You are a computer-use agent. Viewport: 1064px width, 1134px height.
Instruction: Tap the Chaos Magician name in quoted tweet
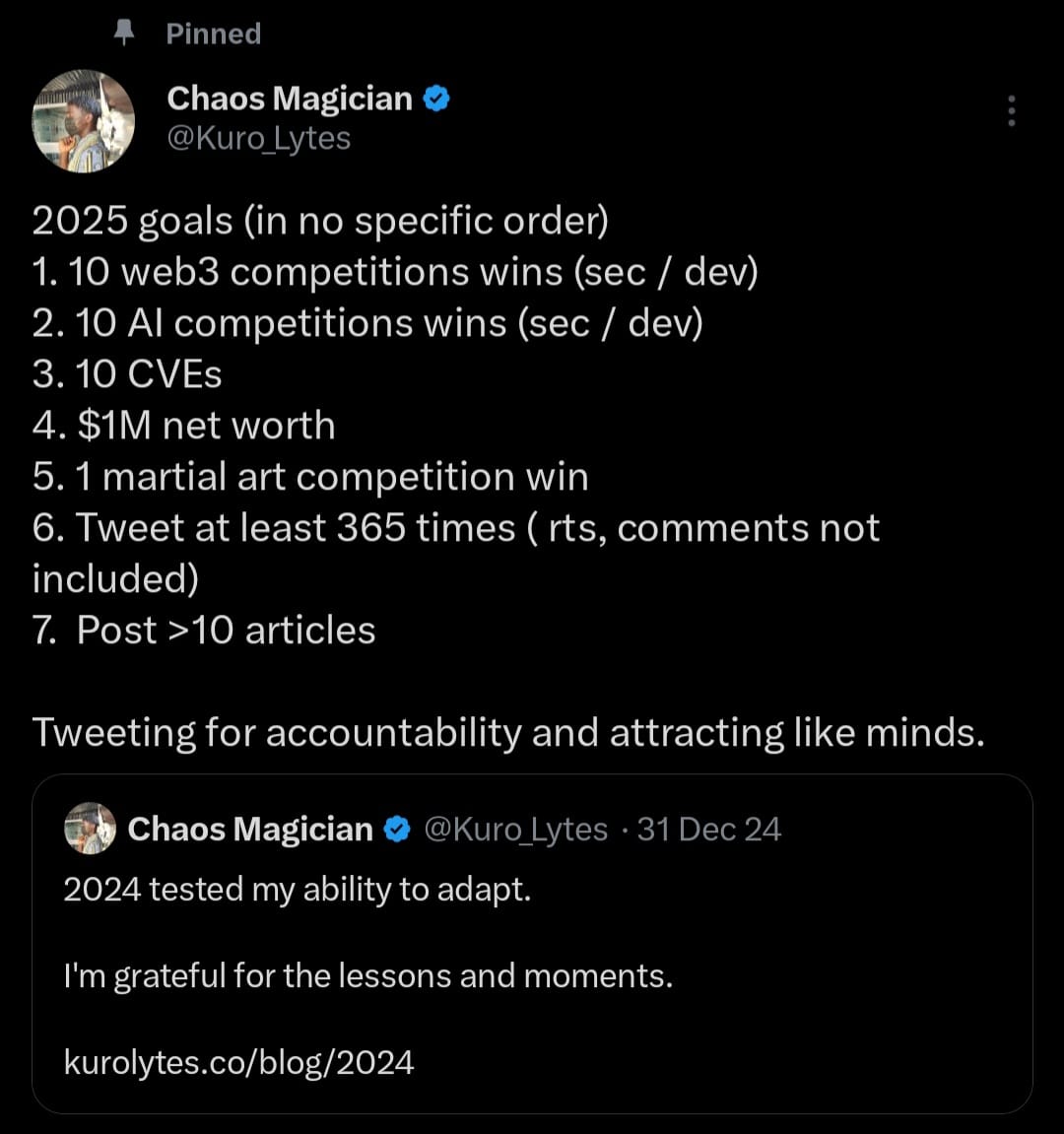click(x=250, y=830)
